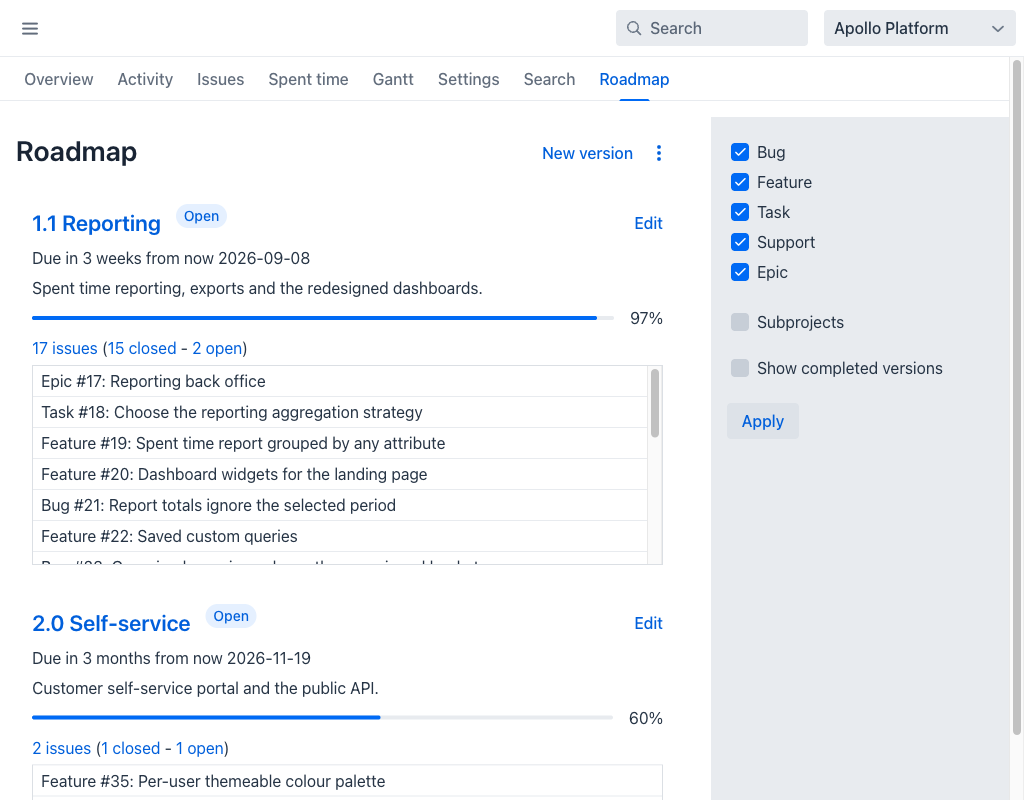1024x800 pixels.
Task: Select the Roadmap tab
Action: (x=634, y=79)
